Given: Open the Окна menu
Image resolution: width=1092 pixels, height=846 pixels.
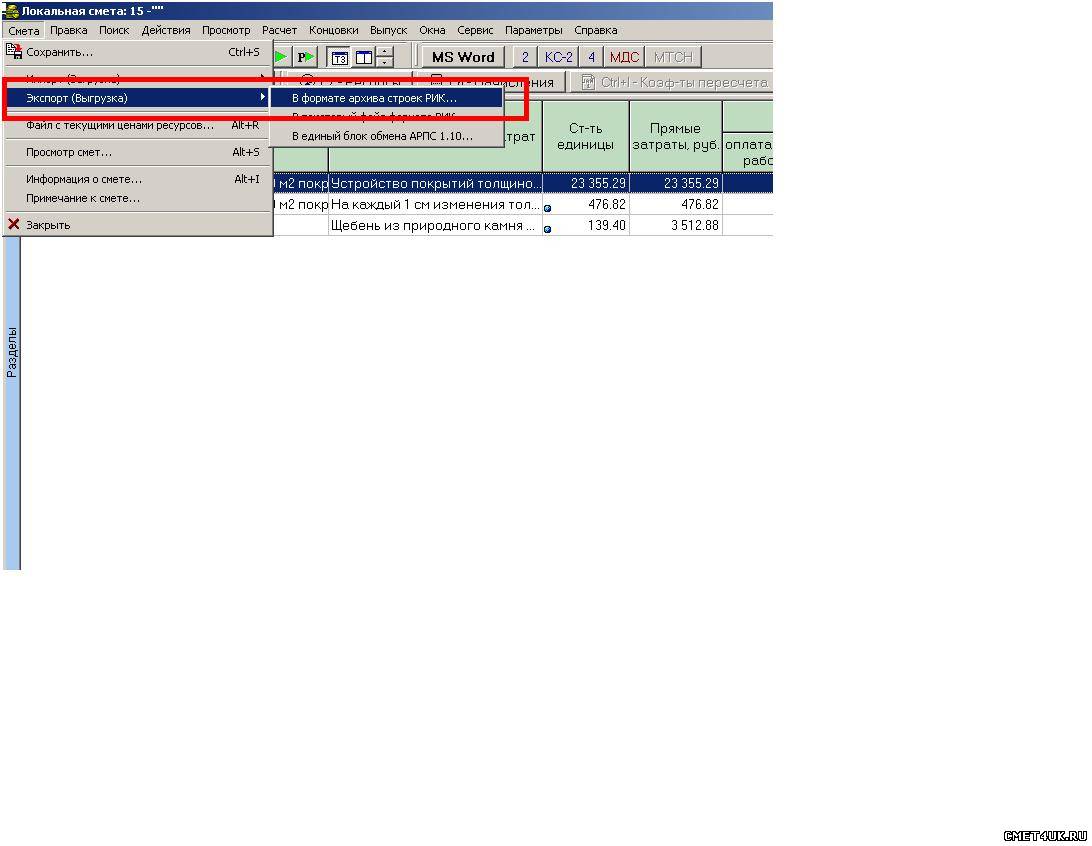Looking at the screenshot, I should point(432,30).
